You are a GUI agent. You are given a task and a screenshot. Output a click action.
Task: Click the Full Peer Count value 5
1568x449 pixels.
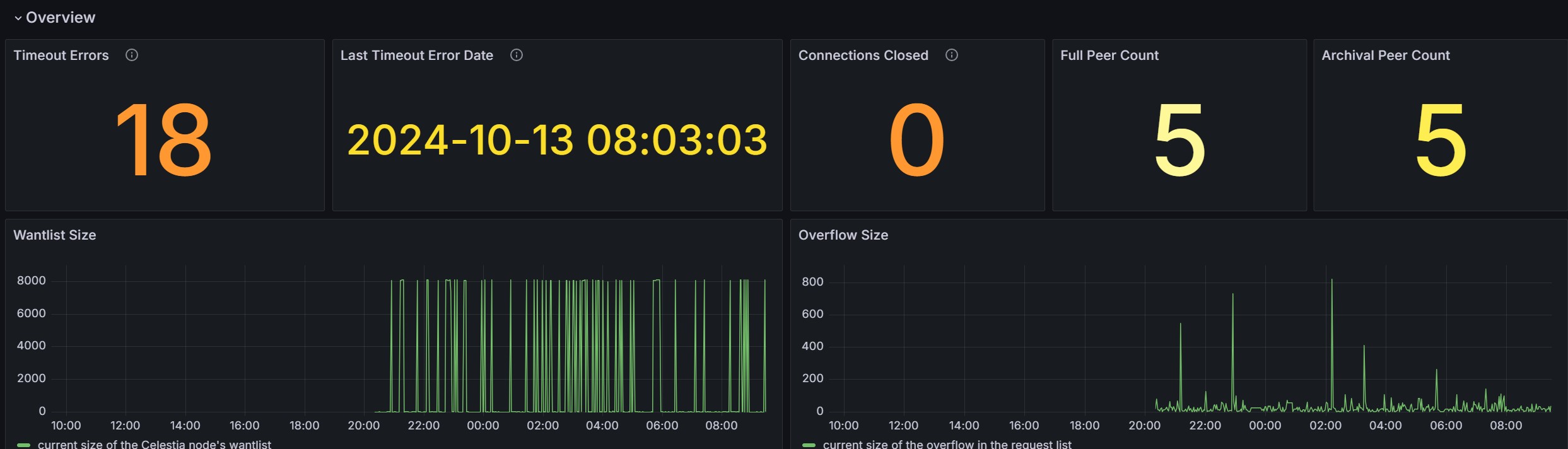(1179, 140)
